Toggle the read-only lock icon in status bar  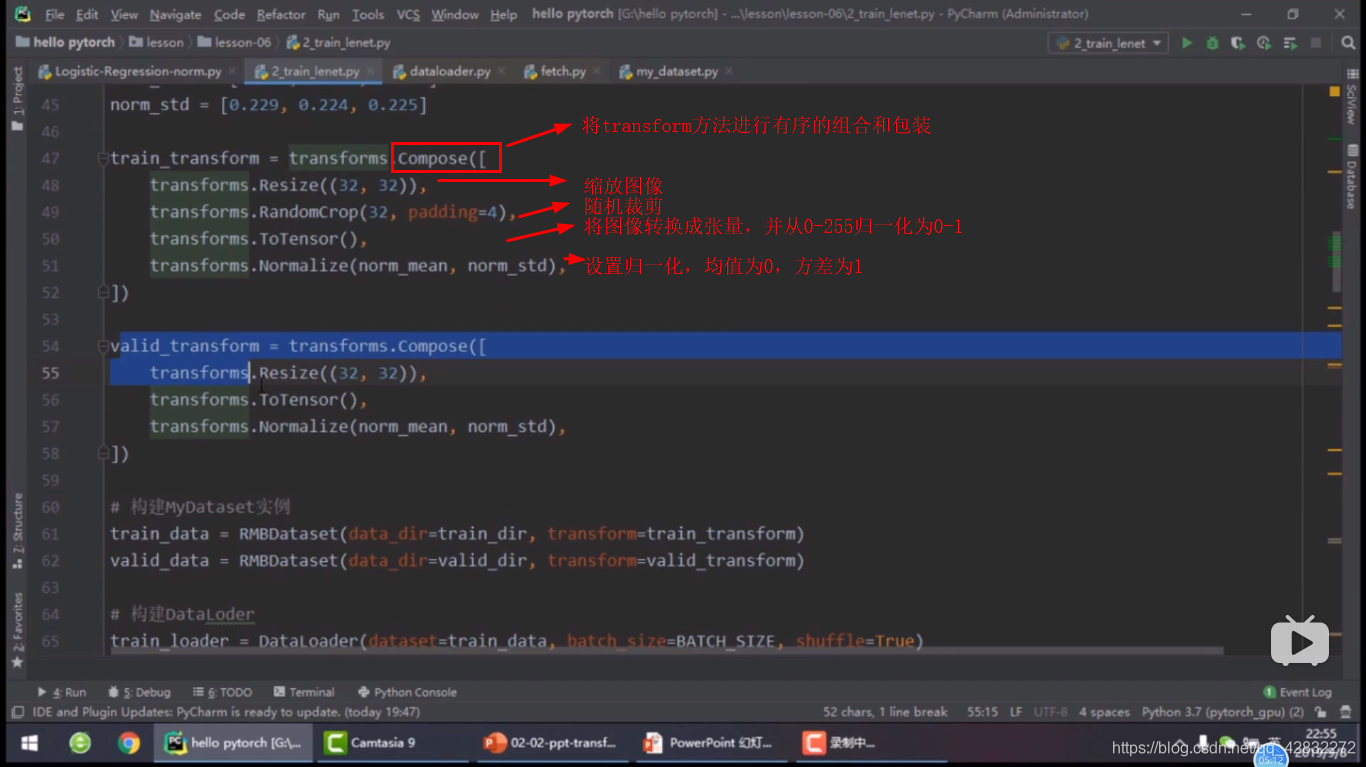1320,712
